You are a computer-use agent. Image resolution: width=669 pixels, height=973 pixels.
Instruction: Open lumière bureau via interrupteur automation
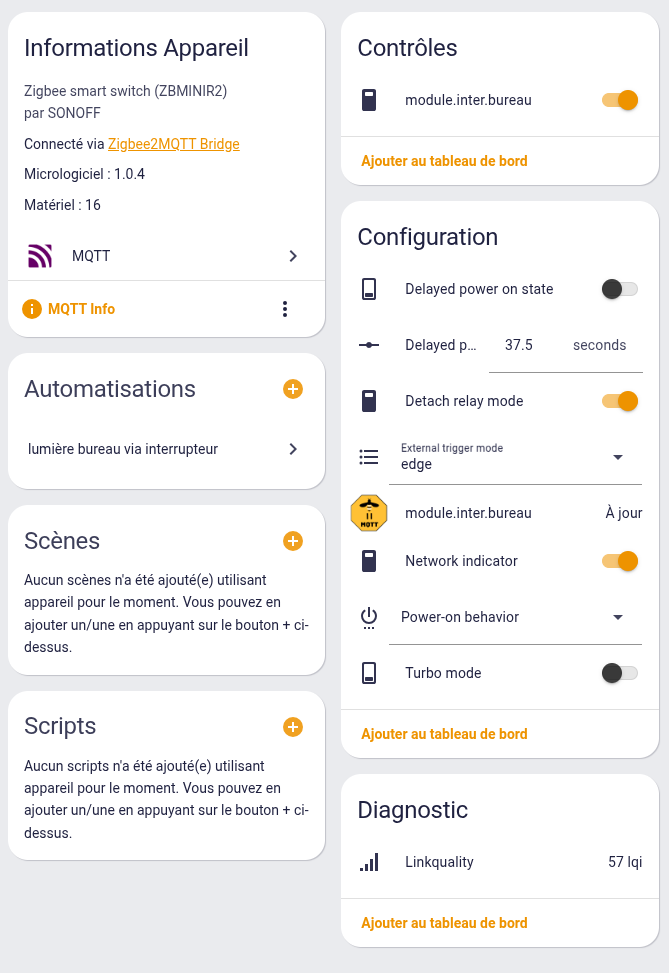(x=166, y=449)
